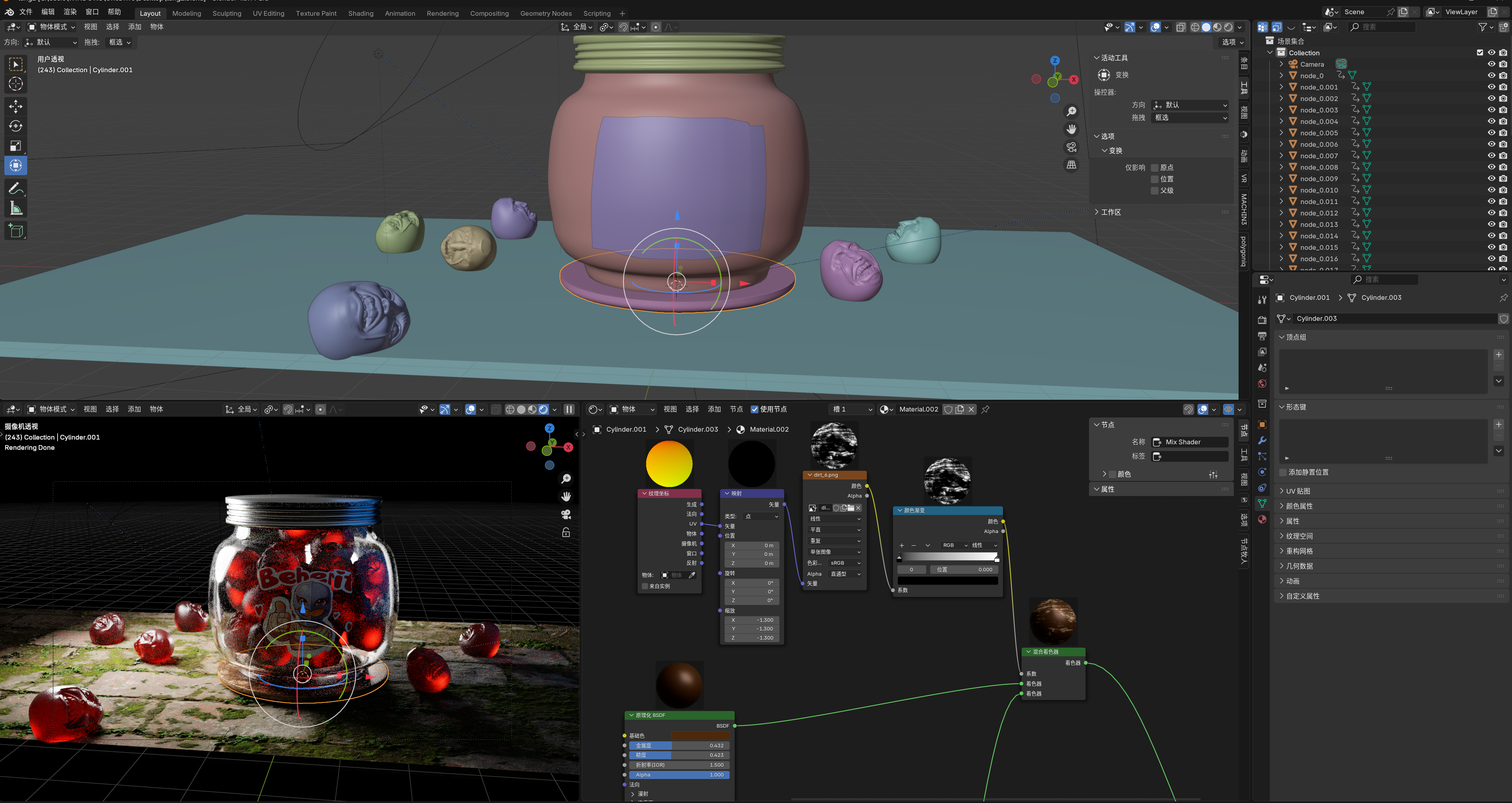
Task: Click the Cylinder.003 breadcrumb in the node editor
Action: 697,429
